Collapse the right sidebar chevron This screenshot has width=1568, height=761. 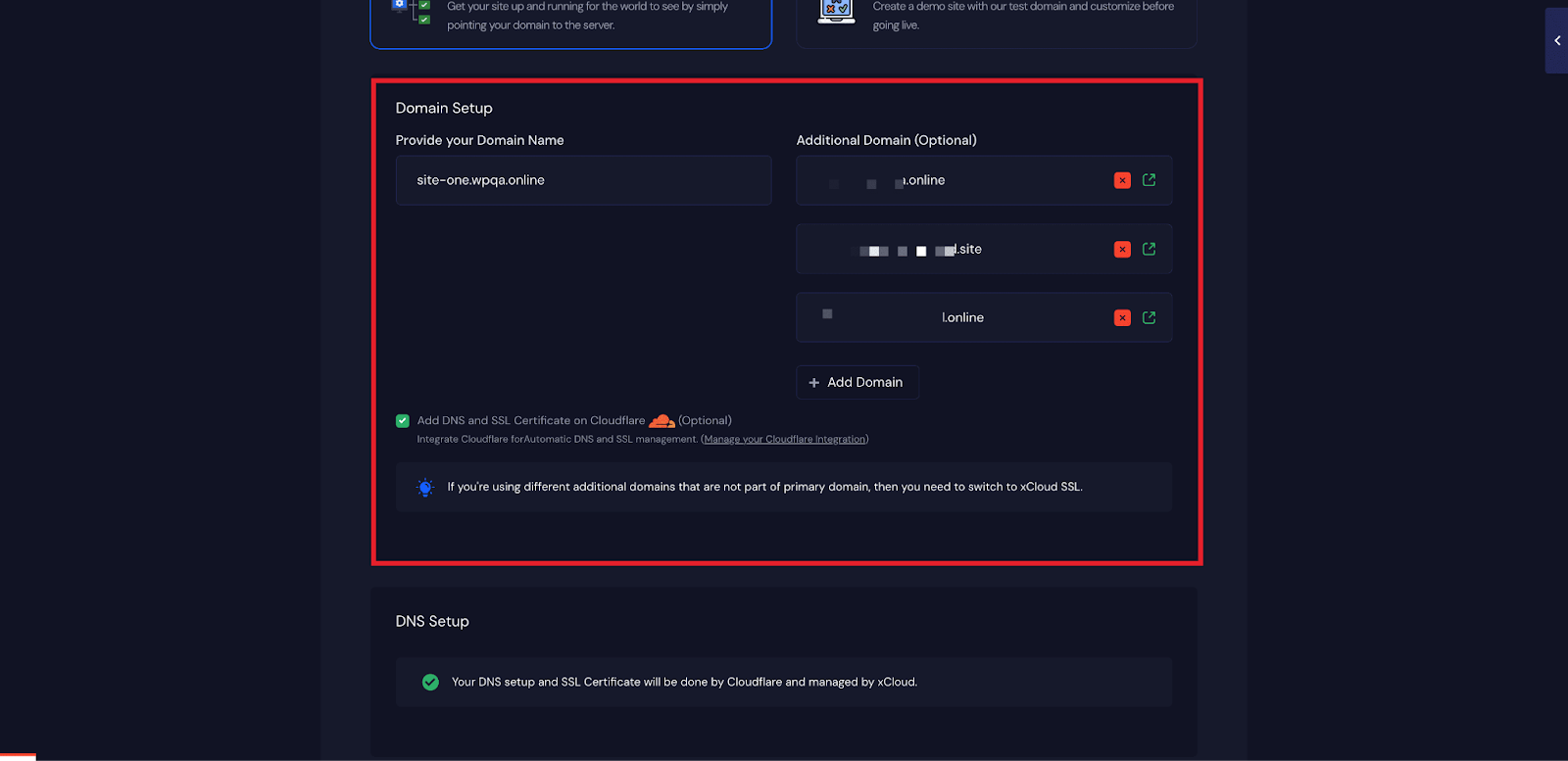(x=1557, y=40)
